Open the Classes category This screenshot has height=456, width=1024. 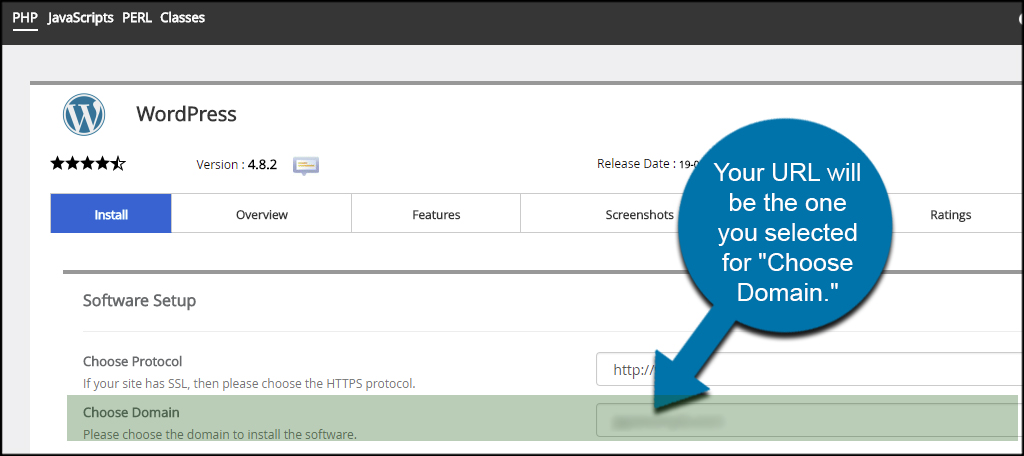(182, 18)
